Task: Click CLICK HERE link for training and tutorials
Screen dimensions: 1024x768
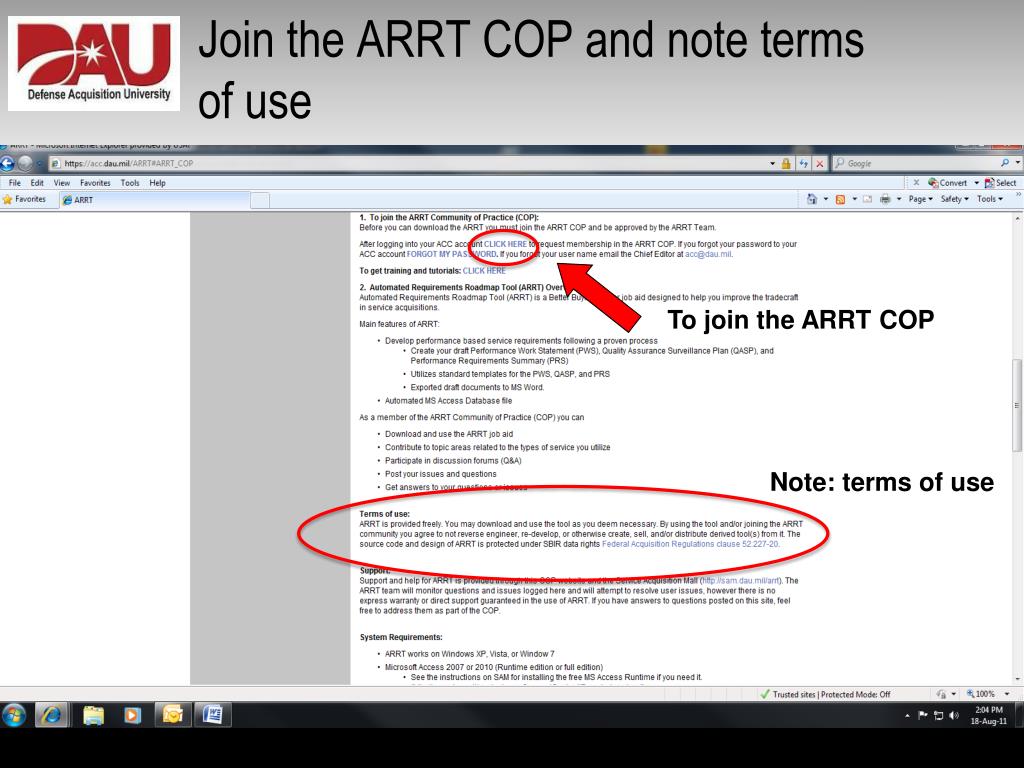Action: [484, 270]
